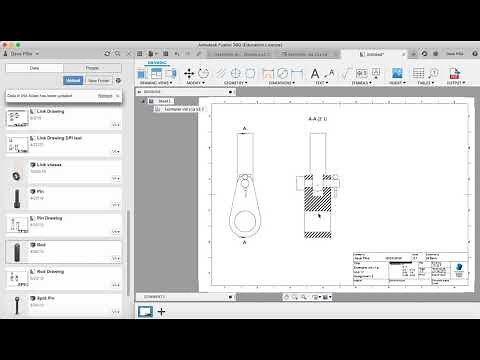Collapse the Sheet1 tree node arrow
This screenshot has height=360, width=480.
click(x=143, y=101)
